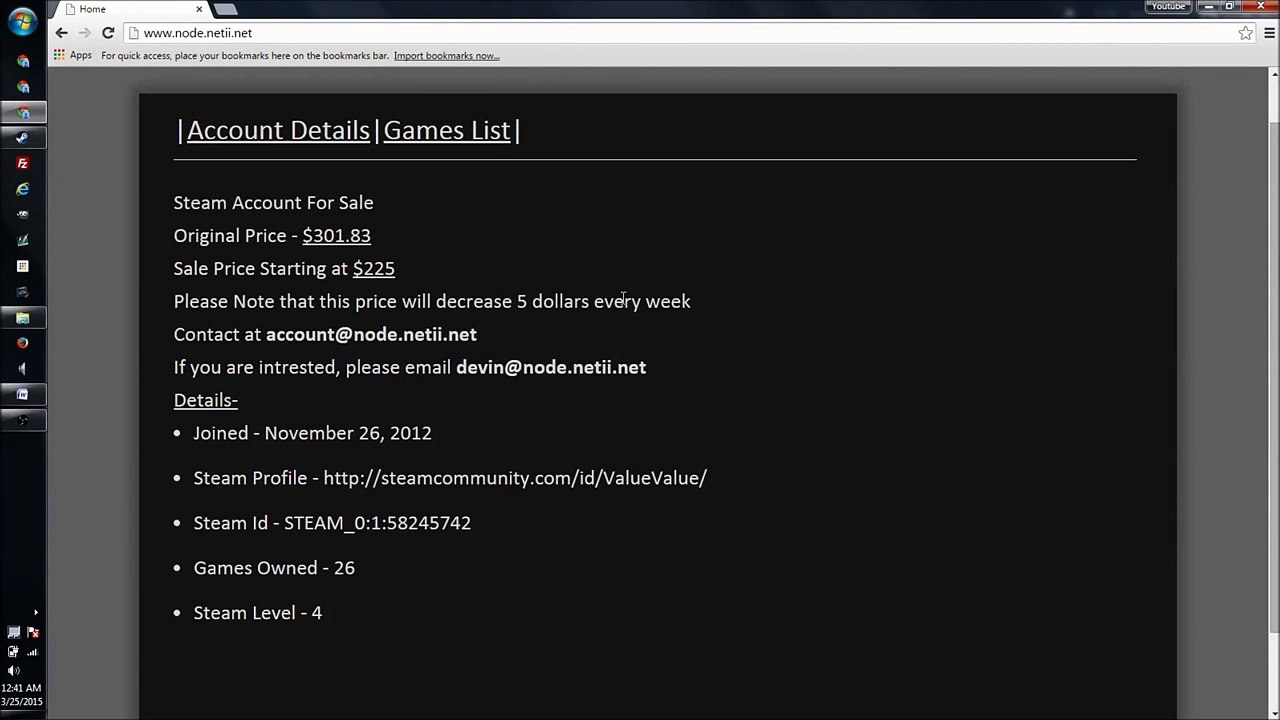Show hidden system tray icons

(36, 613)
